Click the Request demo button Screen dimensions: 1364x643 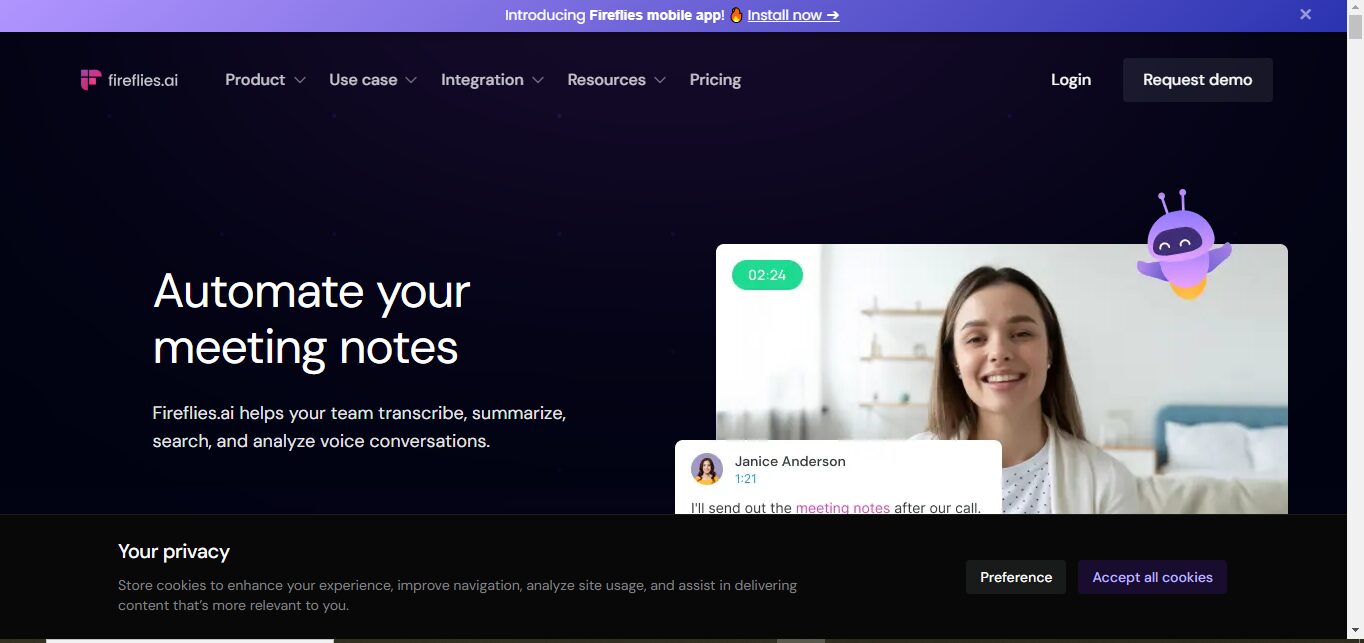1198,80
